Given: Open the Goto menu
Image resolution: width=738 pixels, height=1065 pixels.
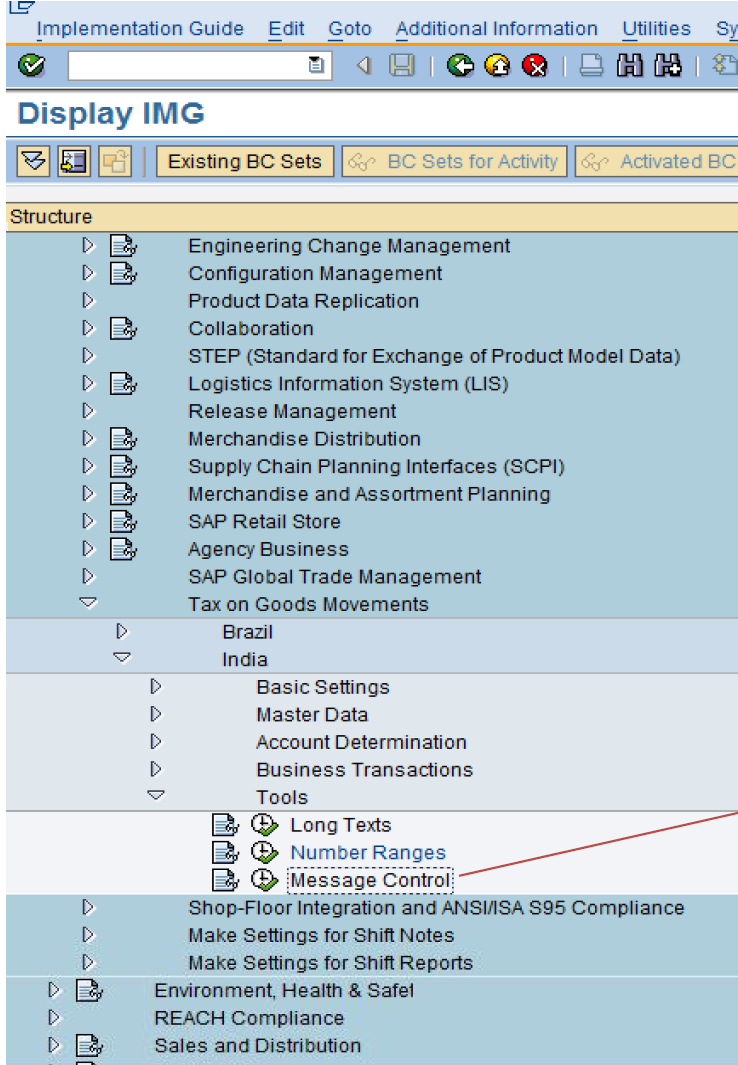Looking at the screenshot, I should [x=349, y=29].
